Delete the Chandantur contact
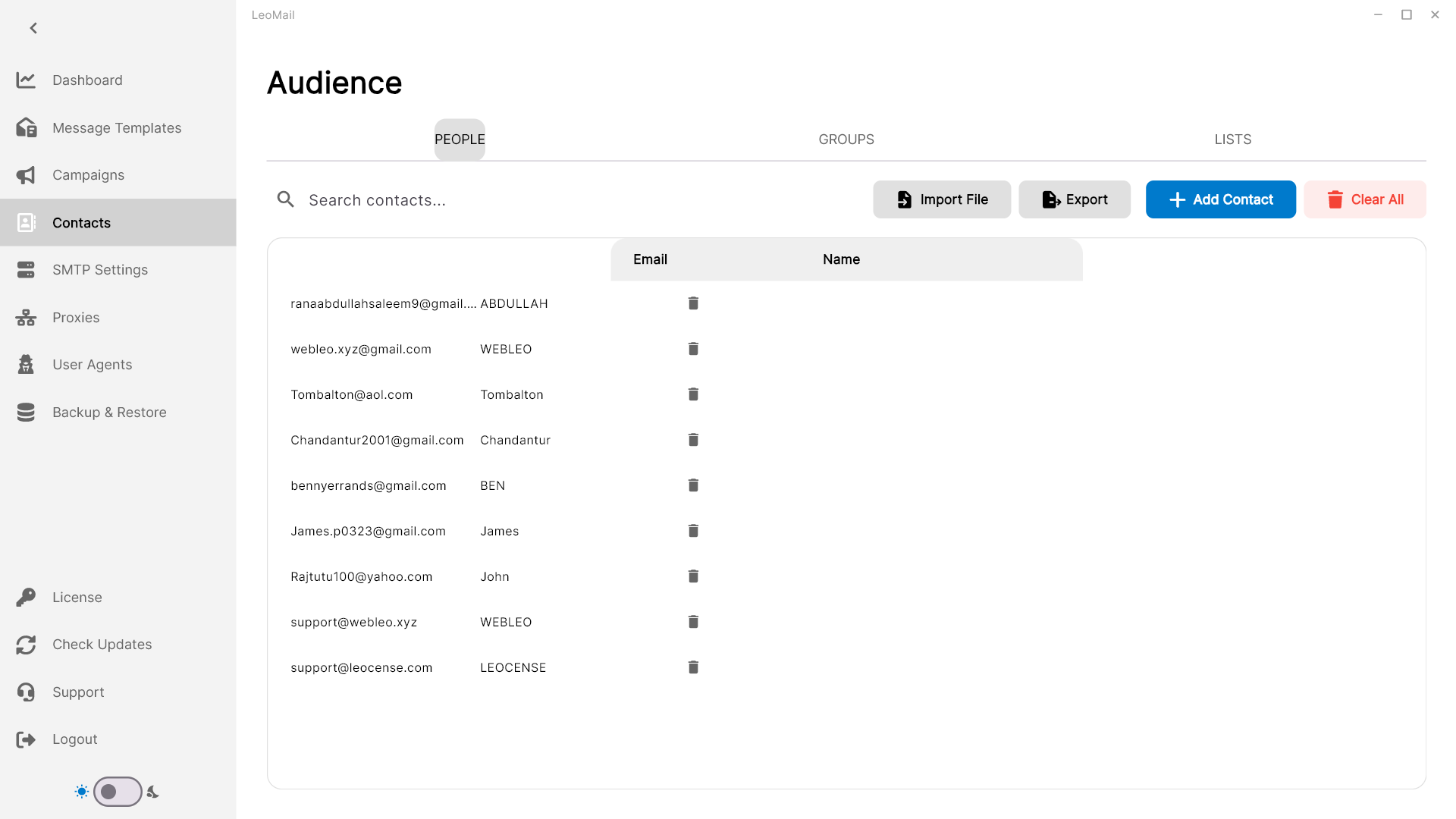 click(693, 440)
